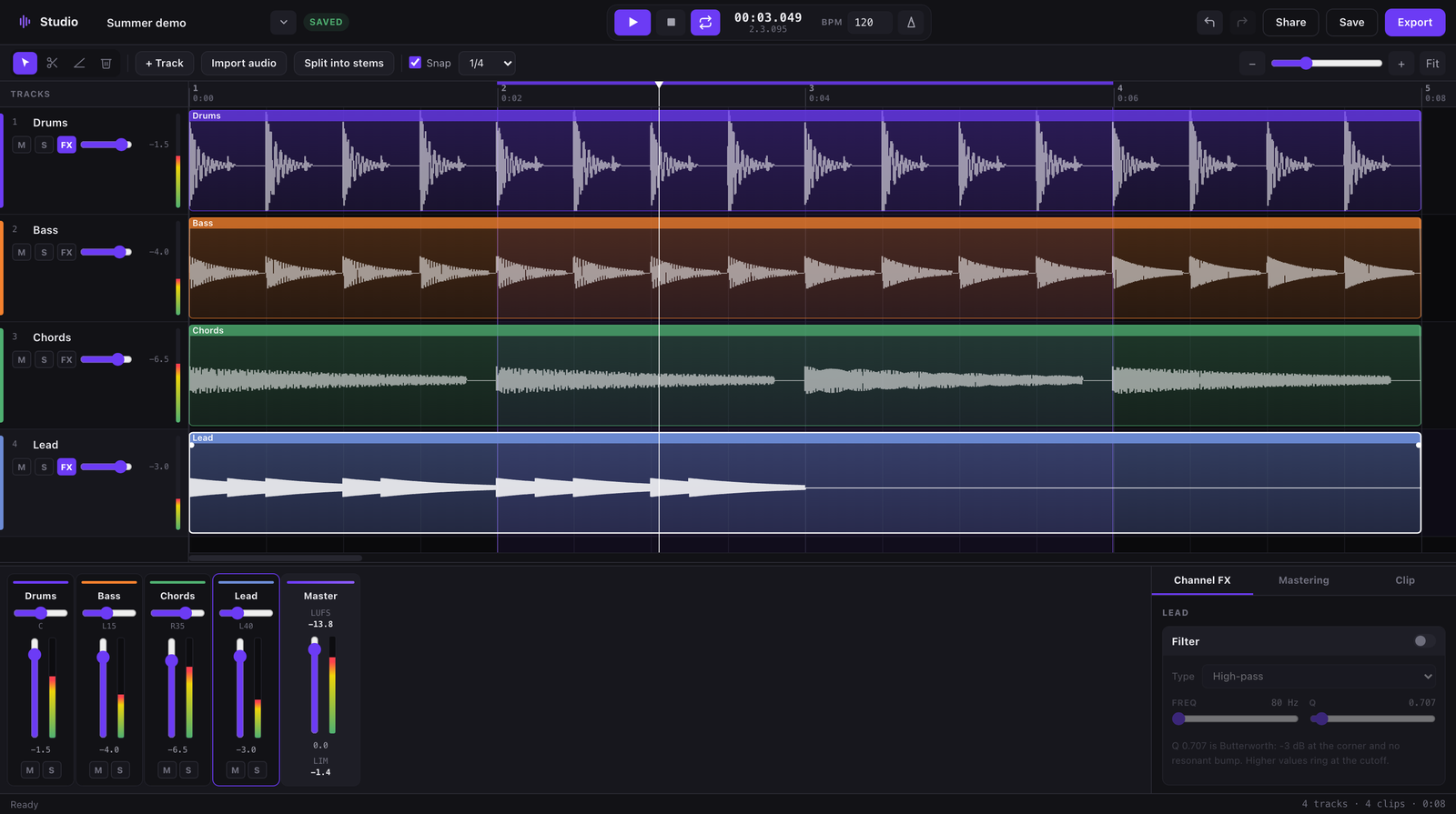Mute the Chords track in track list

[22, 359]
